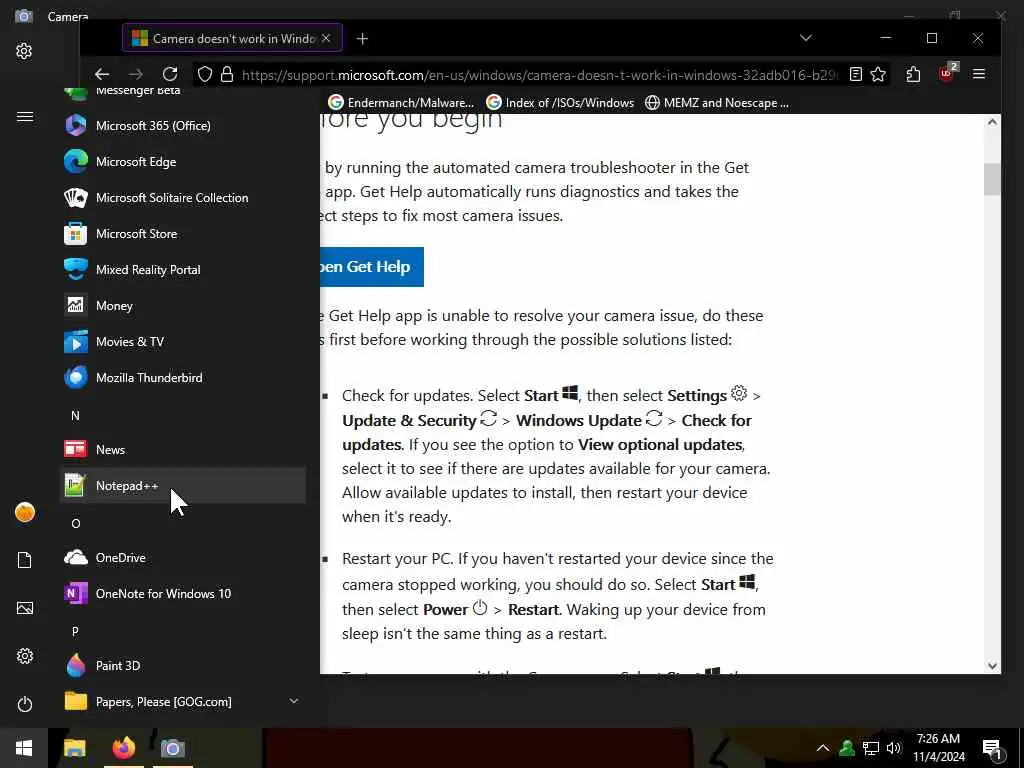Click the Windows Start button

pos(24,748)
